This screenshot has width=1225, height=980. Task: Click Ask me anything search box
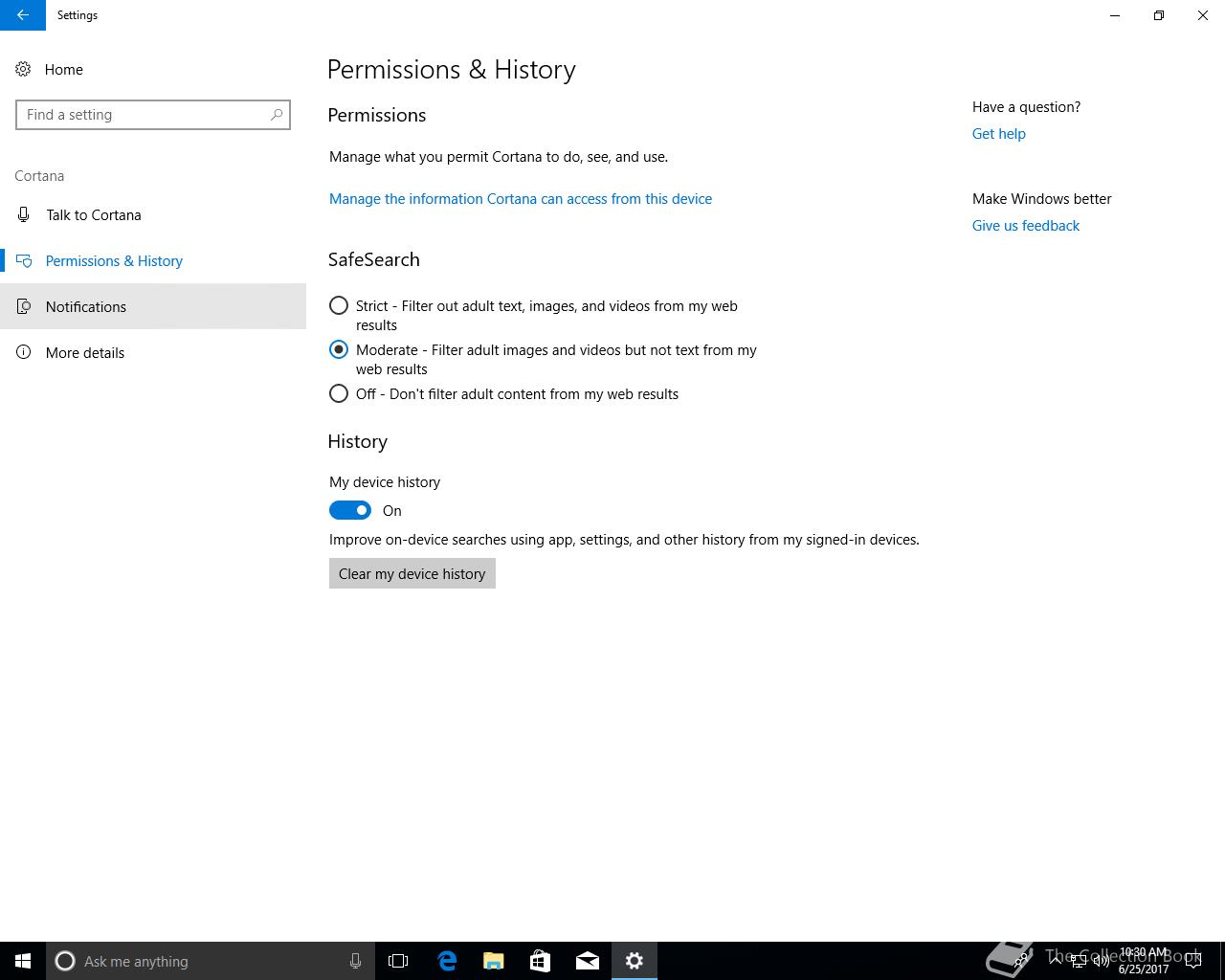[211, 961]
